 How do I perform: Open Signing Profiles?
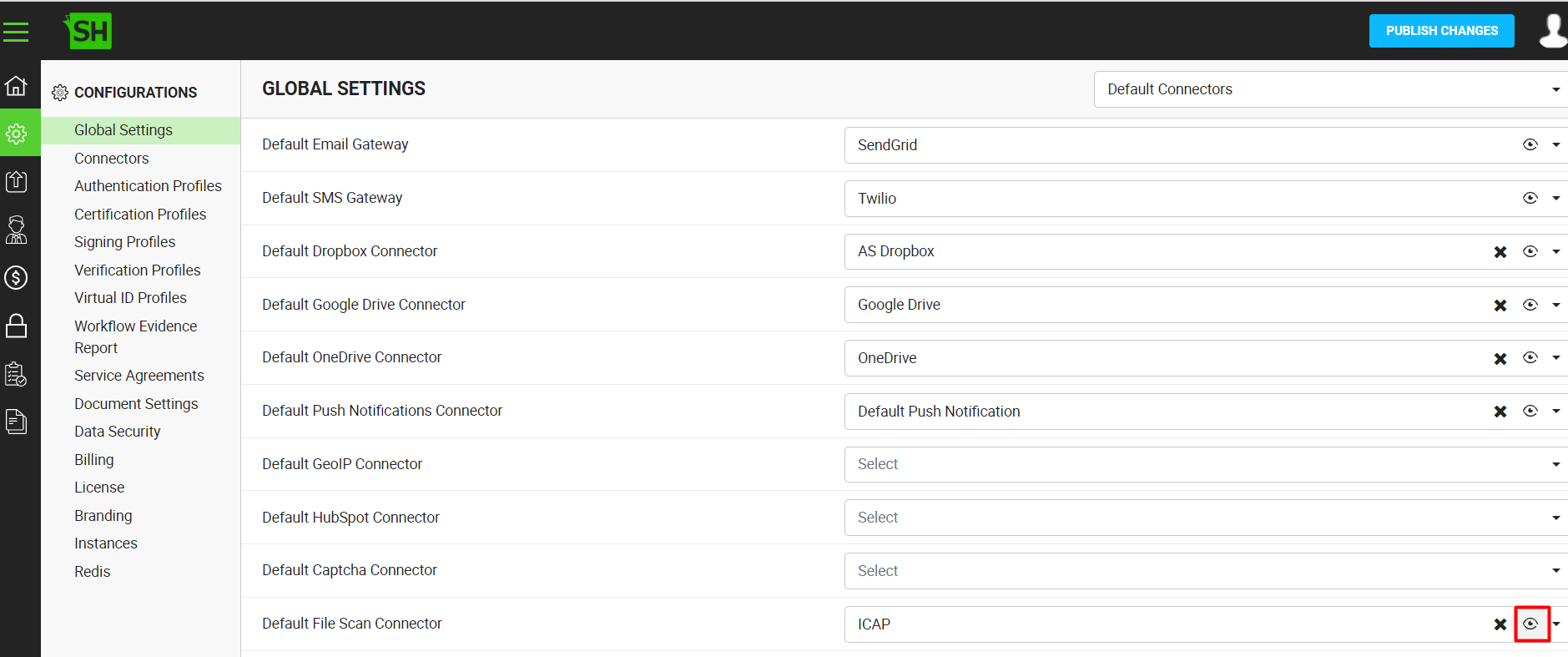(124, 242)
